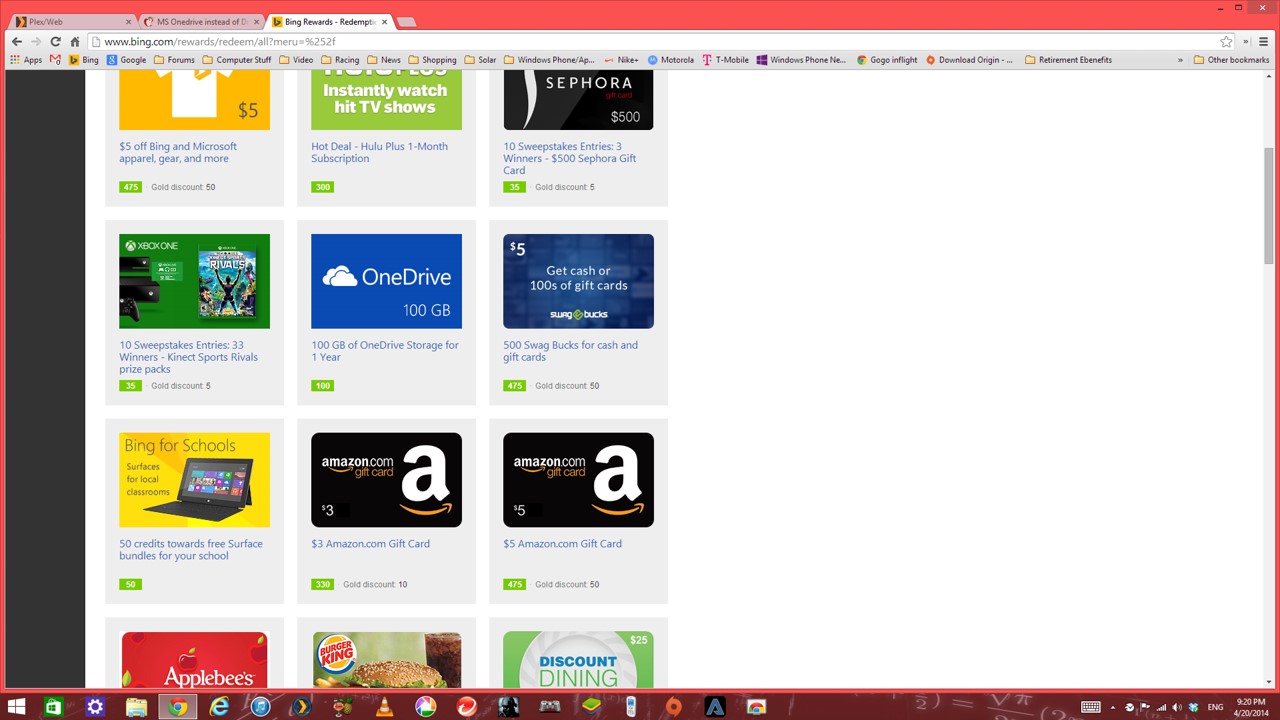Open the Download Origin bookmark
The image size is (1280, 720).
970,60
